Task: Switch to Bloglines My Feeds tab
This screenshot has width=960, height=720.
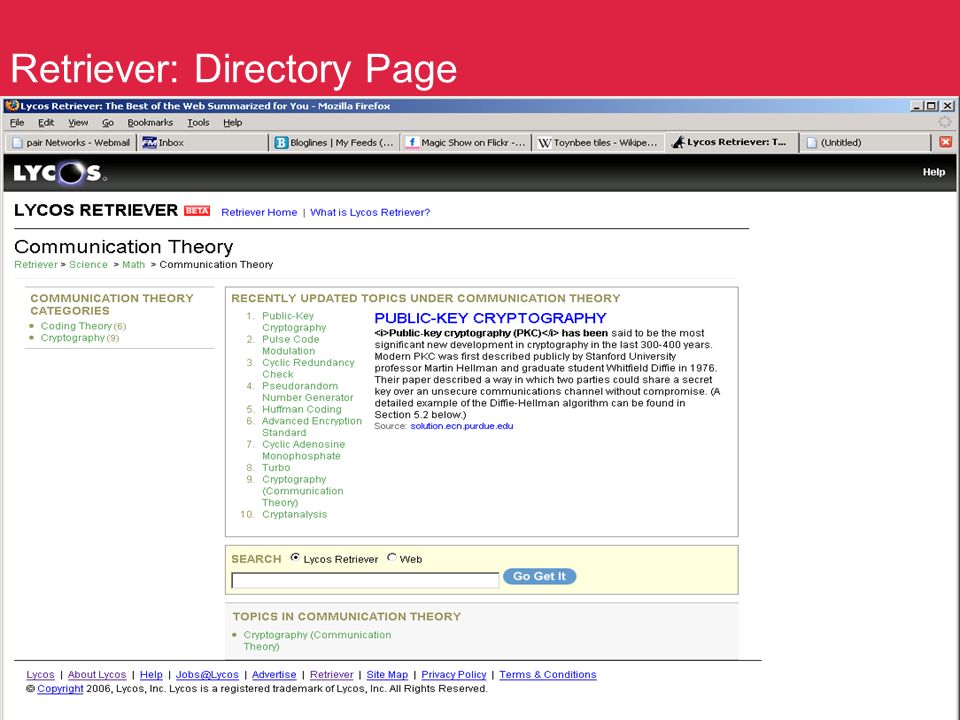Action: (x=334, y=143)
